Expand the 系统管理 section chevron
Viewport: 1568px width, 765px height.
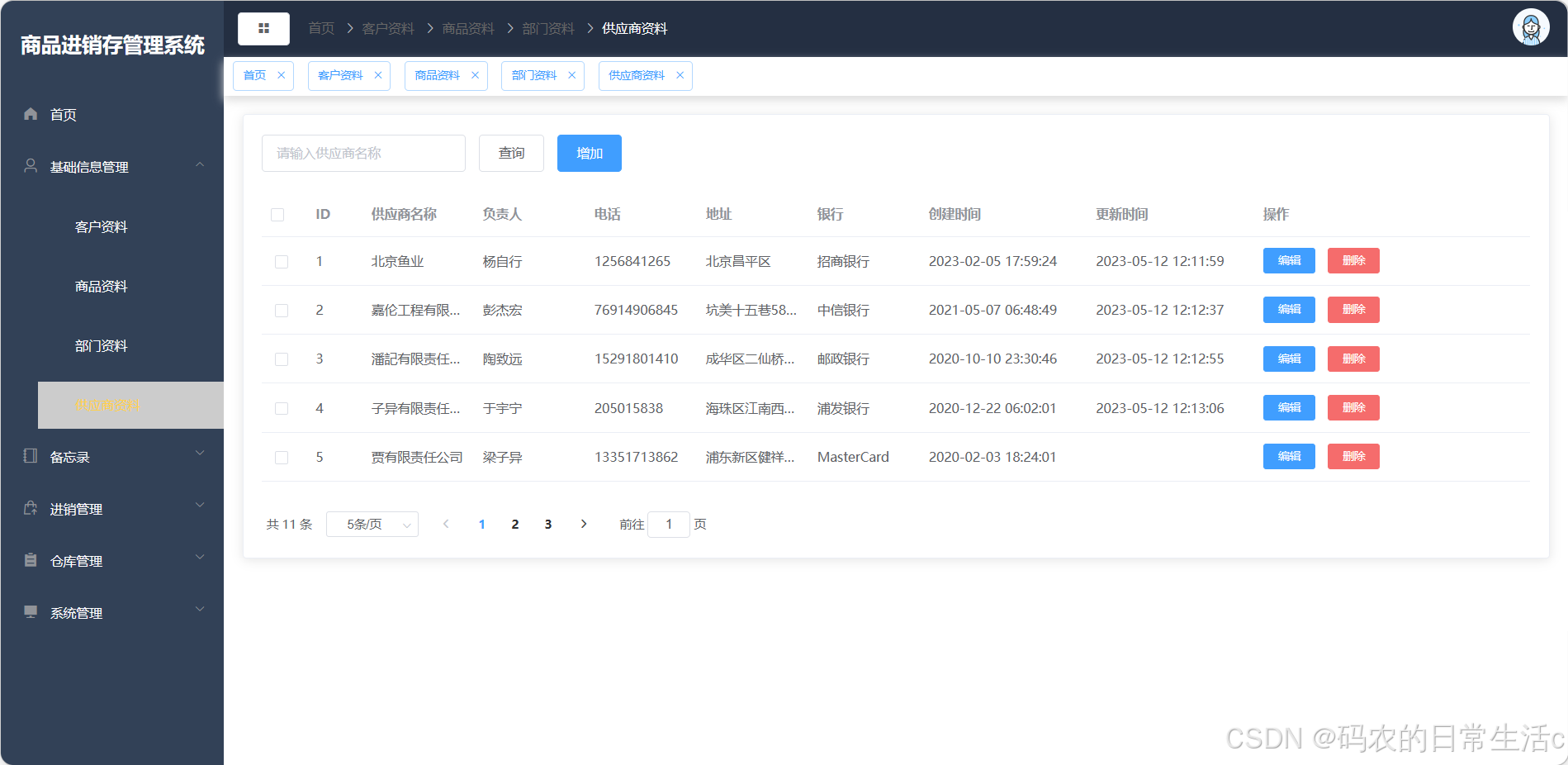(199, 609)
